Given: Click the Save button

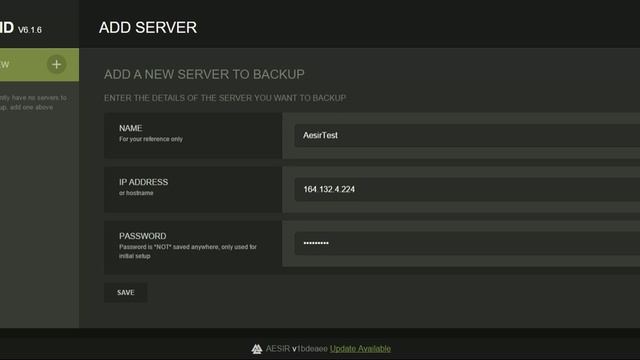Looking at the screenshot, I should pos(126,293).
